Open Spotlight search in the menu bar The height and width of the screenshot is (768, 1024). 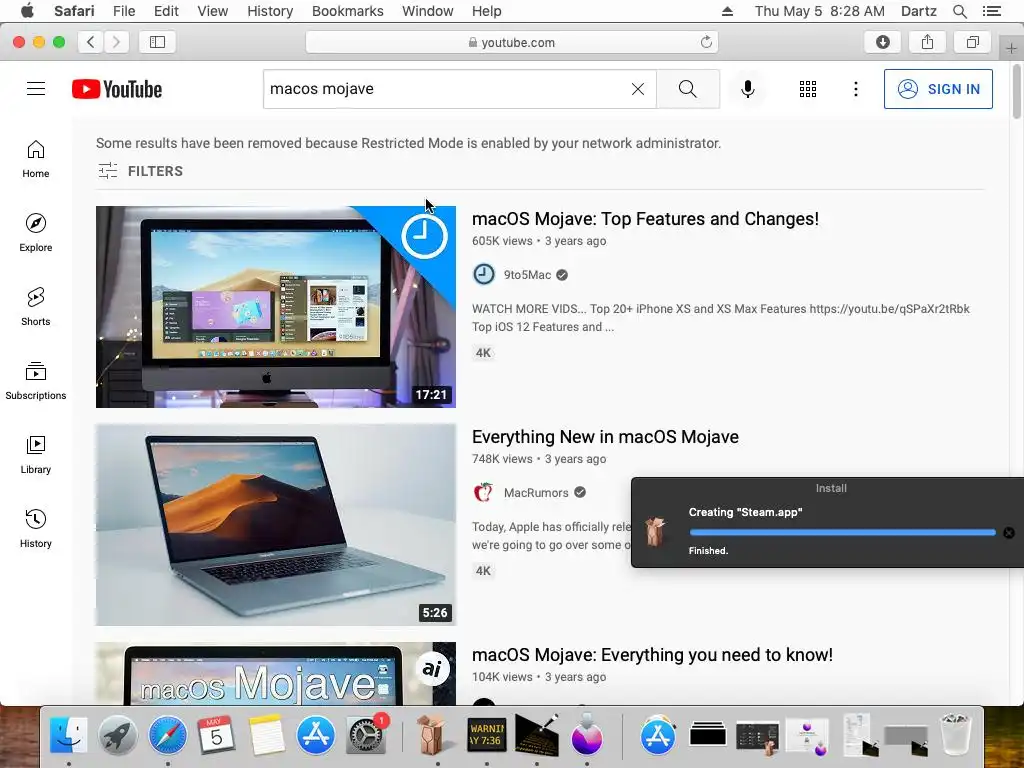(959, 11)
